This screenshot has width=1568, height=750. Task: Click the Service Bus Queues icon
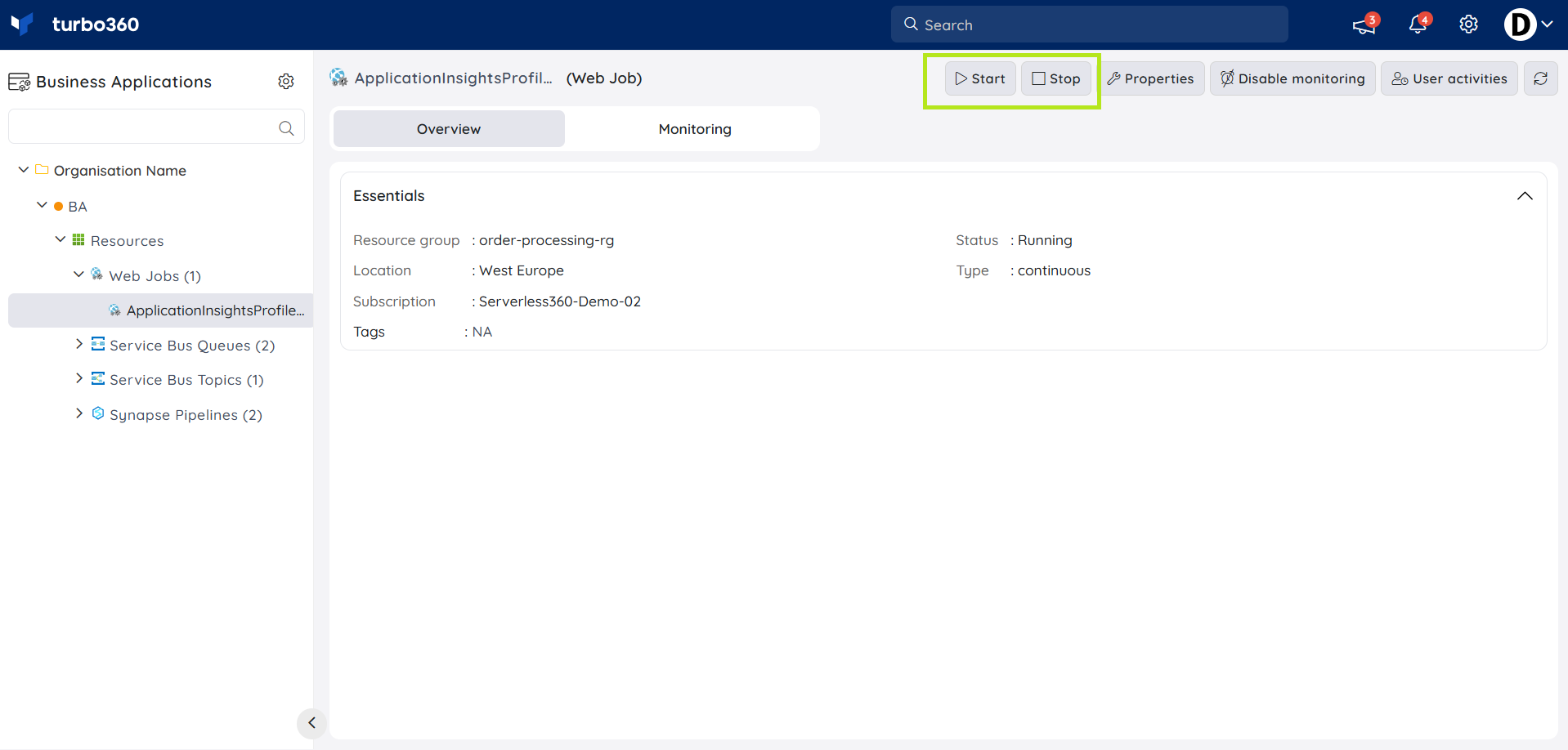coord(98,344)
